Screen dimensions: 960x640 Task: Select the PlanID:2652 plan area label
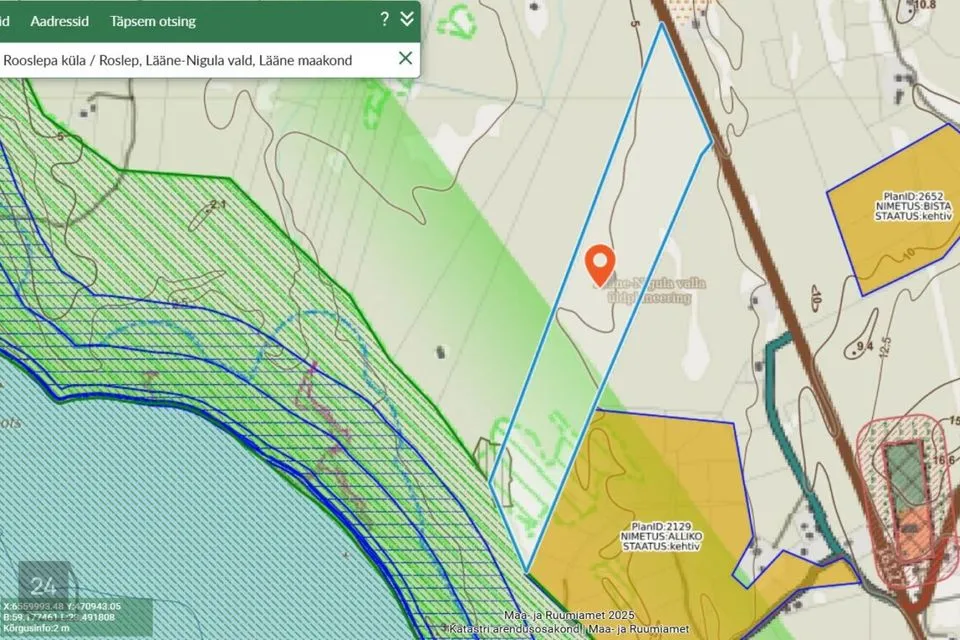[x=913, y=206]
